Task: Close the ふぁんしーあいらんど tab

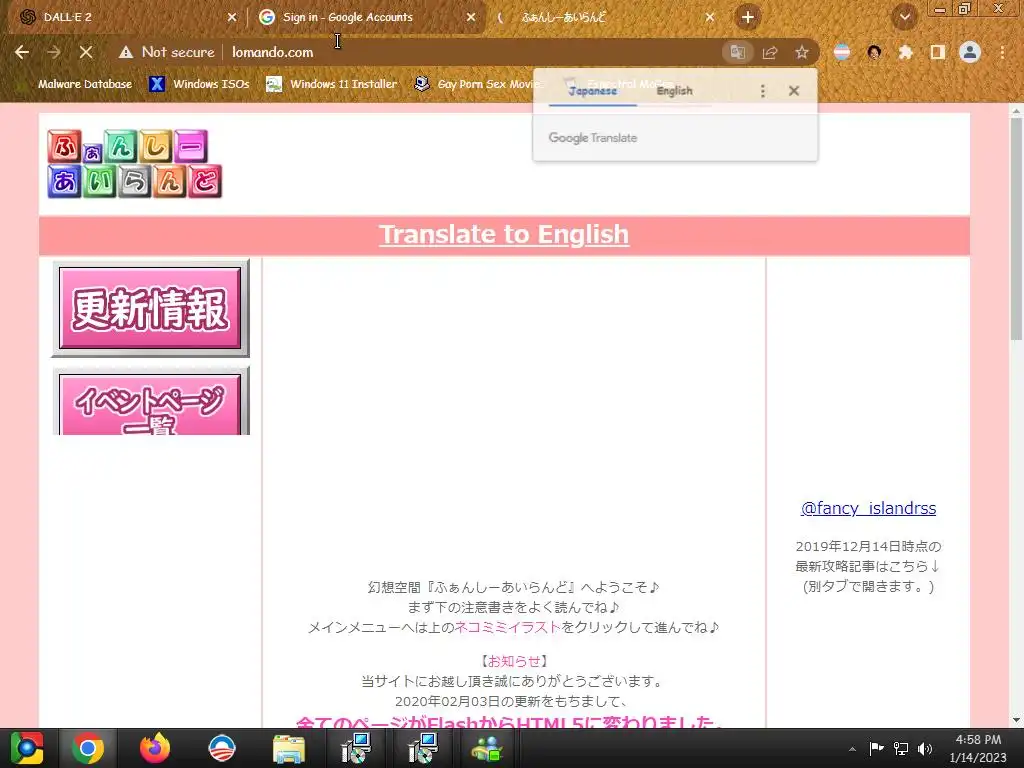Action: click(x=710, y=17)
